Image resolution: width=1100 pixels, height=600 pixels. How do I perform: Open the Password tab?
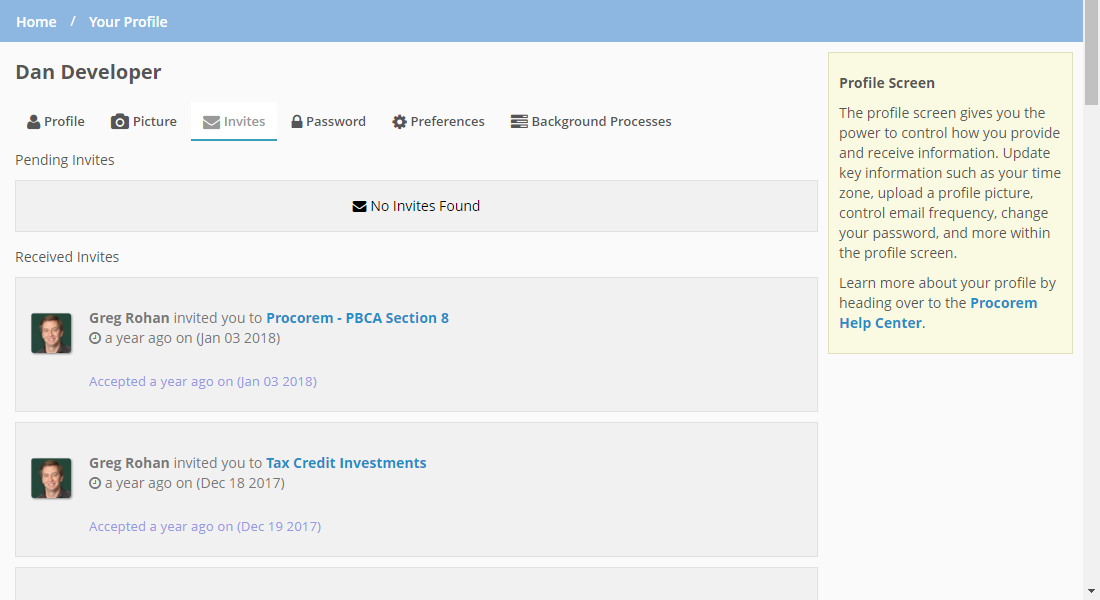(x=328, y=121)
